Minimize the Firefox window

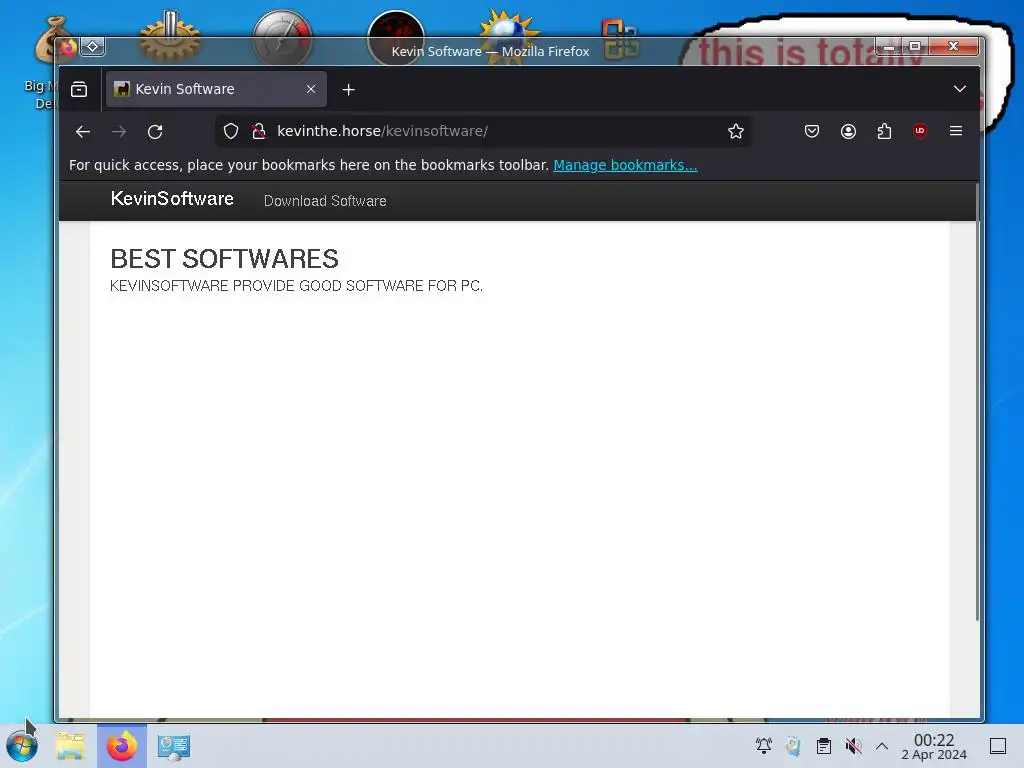(x=889, y=46)
